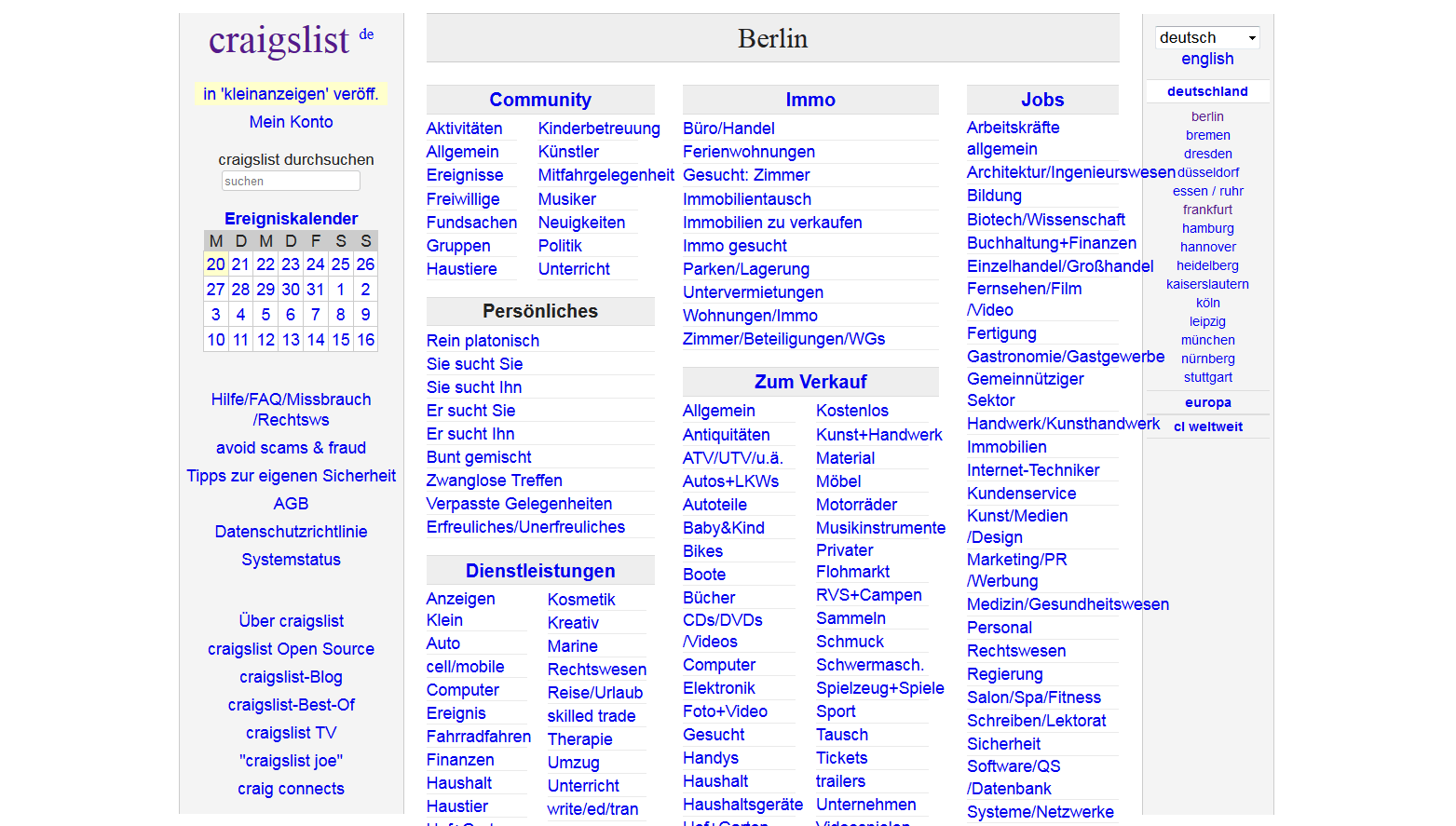The height and width of the screenshot is (826, 1456).
Task: Select calendar day 20
Action: (216, 264)
